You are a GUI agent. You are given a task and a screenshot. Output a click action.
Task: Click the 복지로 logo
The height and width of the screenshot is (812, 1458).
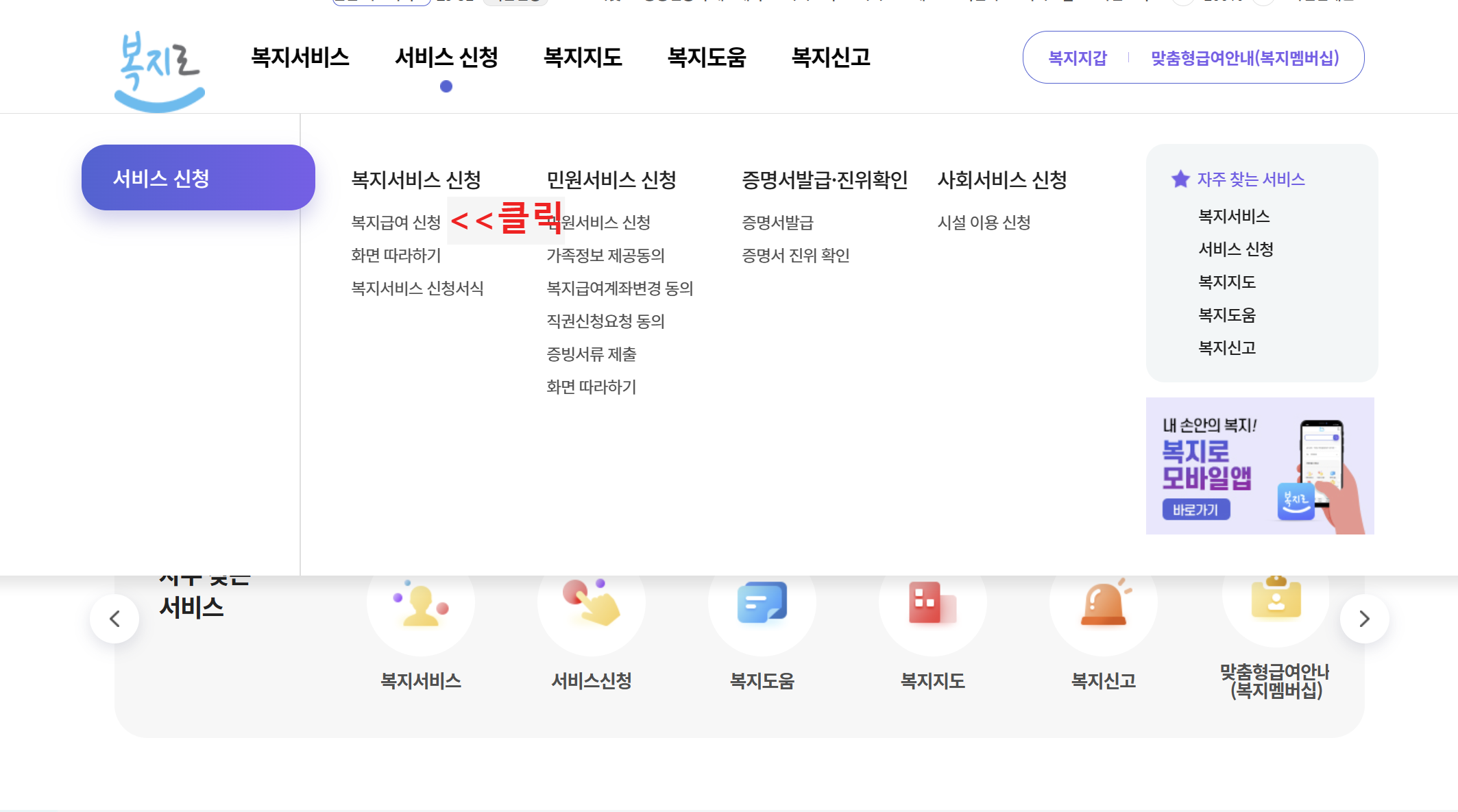pos(160,71)
